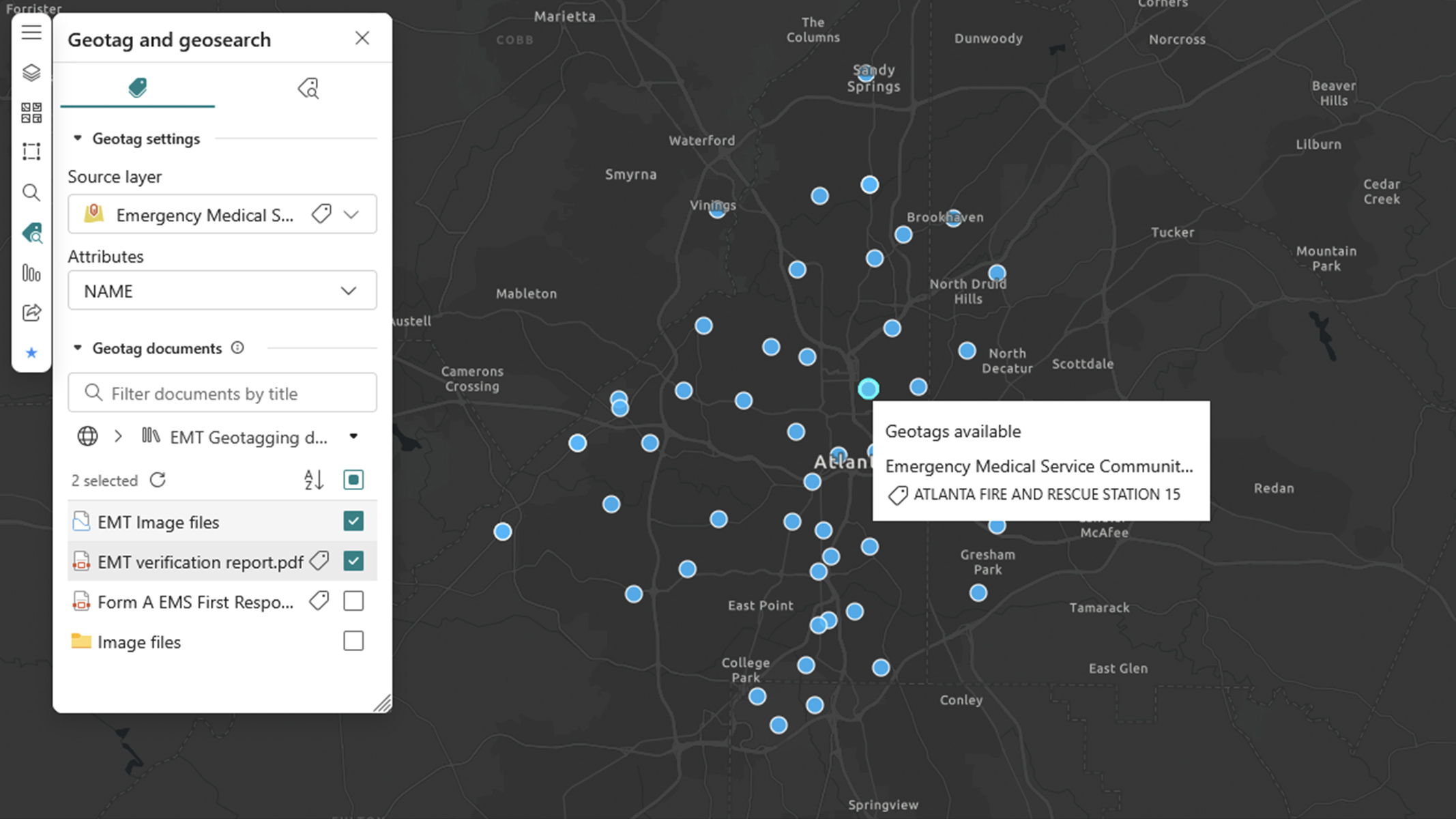Switch to the geosearch tab
1456x819 pixels.
tap(308, 88)
